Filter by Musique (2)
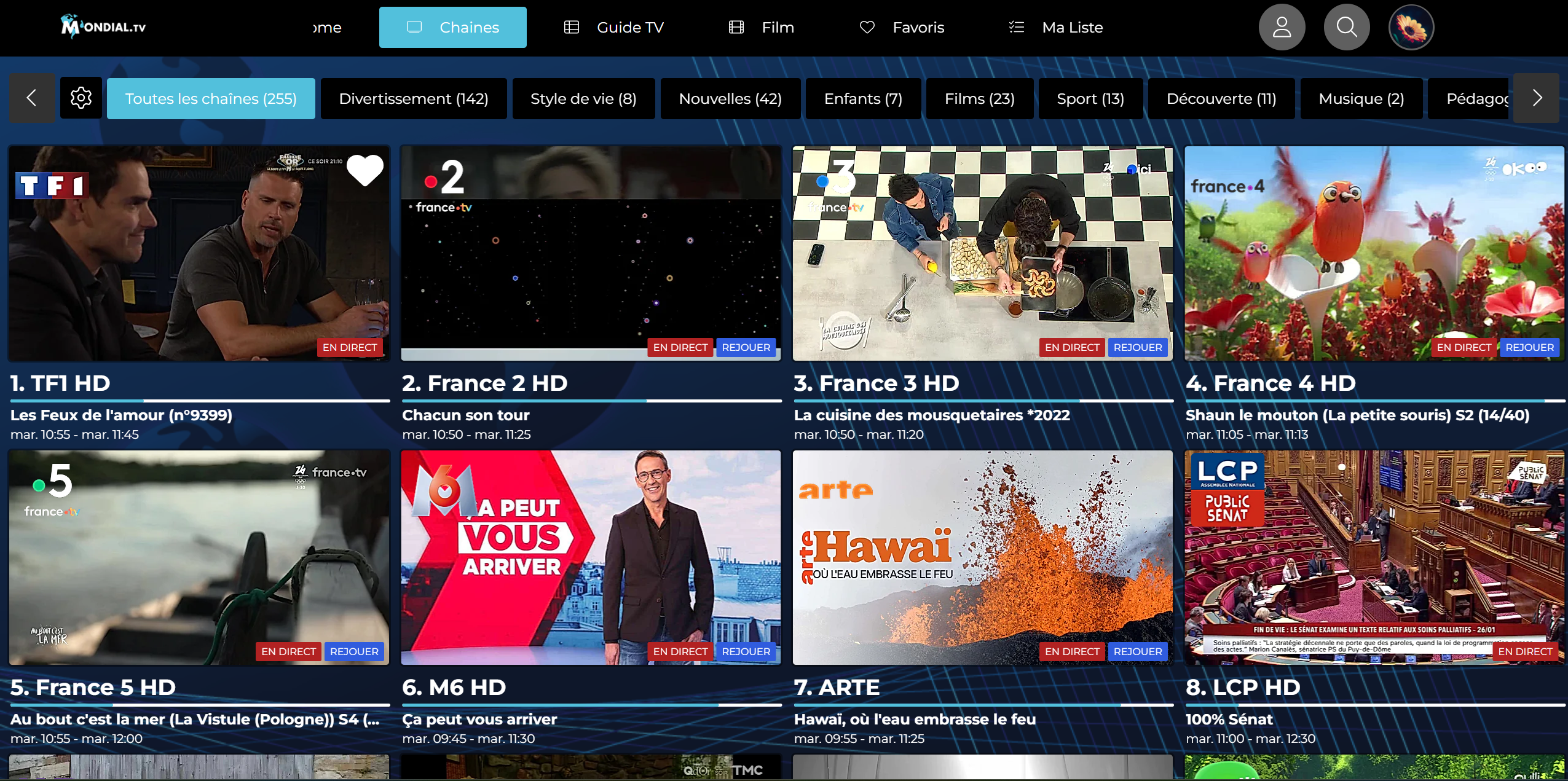1568x781 pixels. [x=1361, y=98]
